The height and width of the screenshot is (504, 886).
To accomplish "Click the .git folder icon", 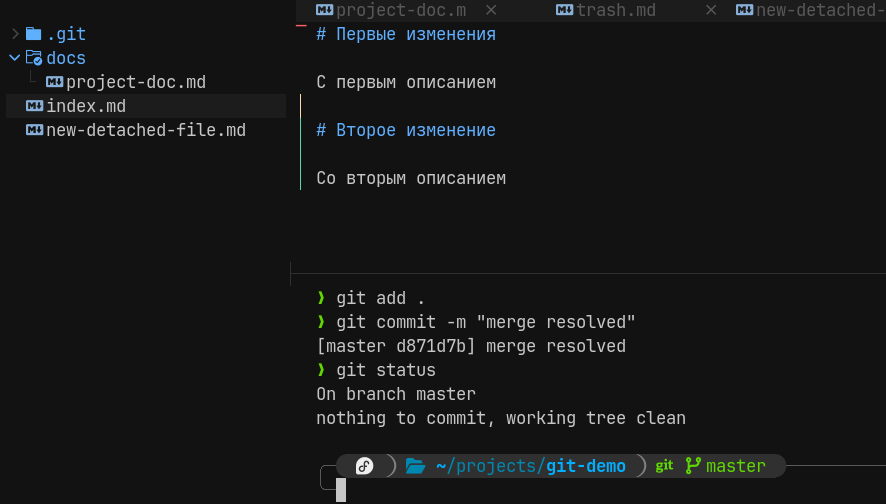I will 33,34.
